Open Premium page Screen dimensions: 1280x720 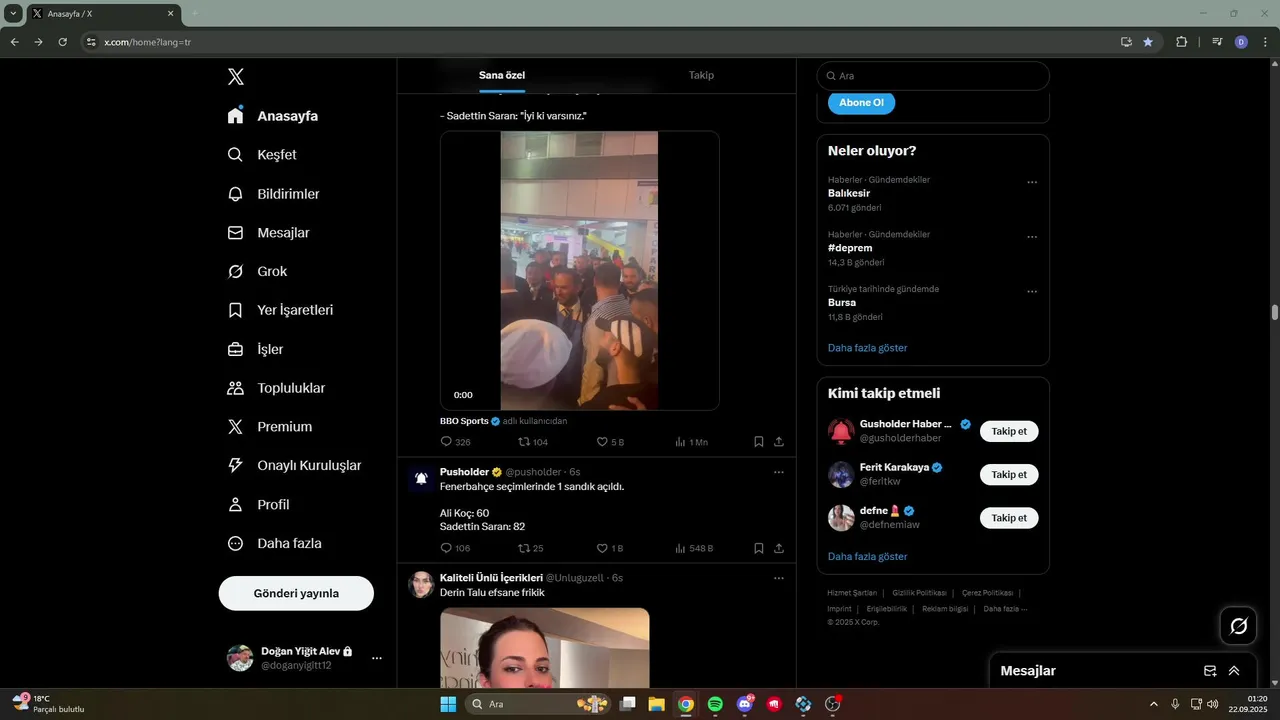[x=269, y=427]
